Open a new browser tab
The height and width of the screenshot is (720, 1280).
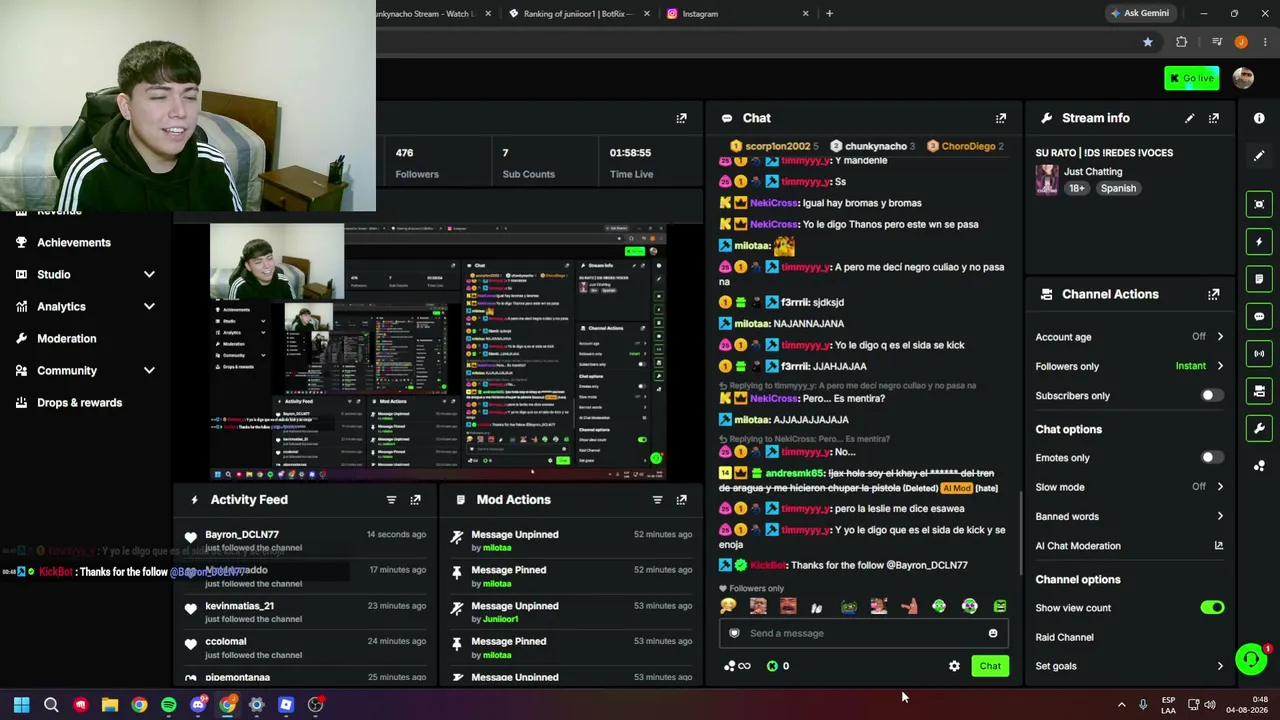coord(829,13)
